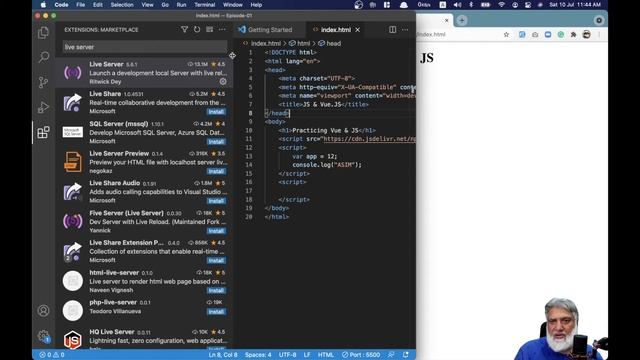This screenshot has height=360, width=640.
Task: Click the jsdelivr CDN link in code
Action: 369,139
